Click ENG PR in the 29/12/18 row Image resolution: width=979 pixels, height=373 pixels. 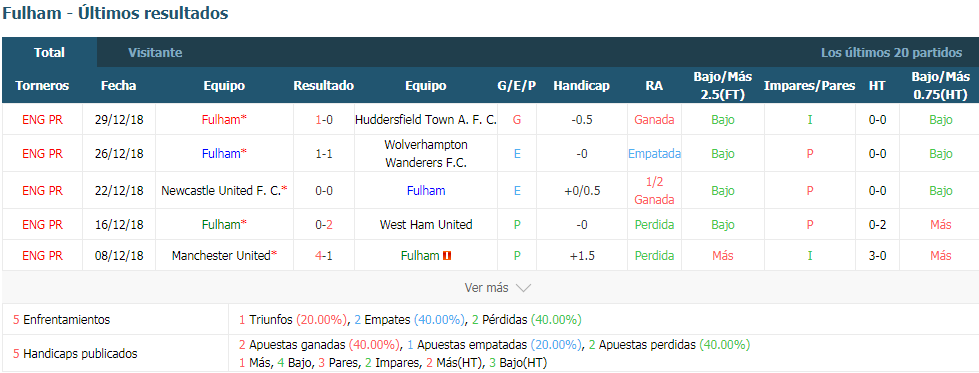[42, 119]
